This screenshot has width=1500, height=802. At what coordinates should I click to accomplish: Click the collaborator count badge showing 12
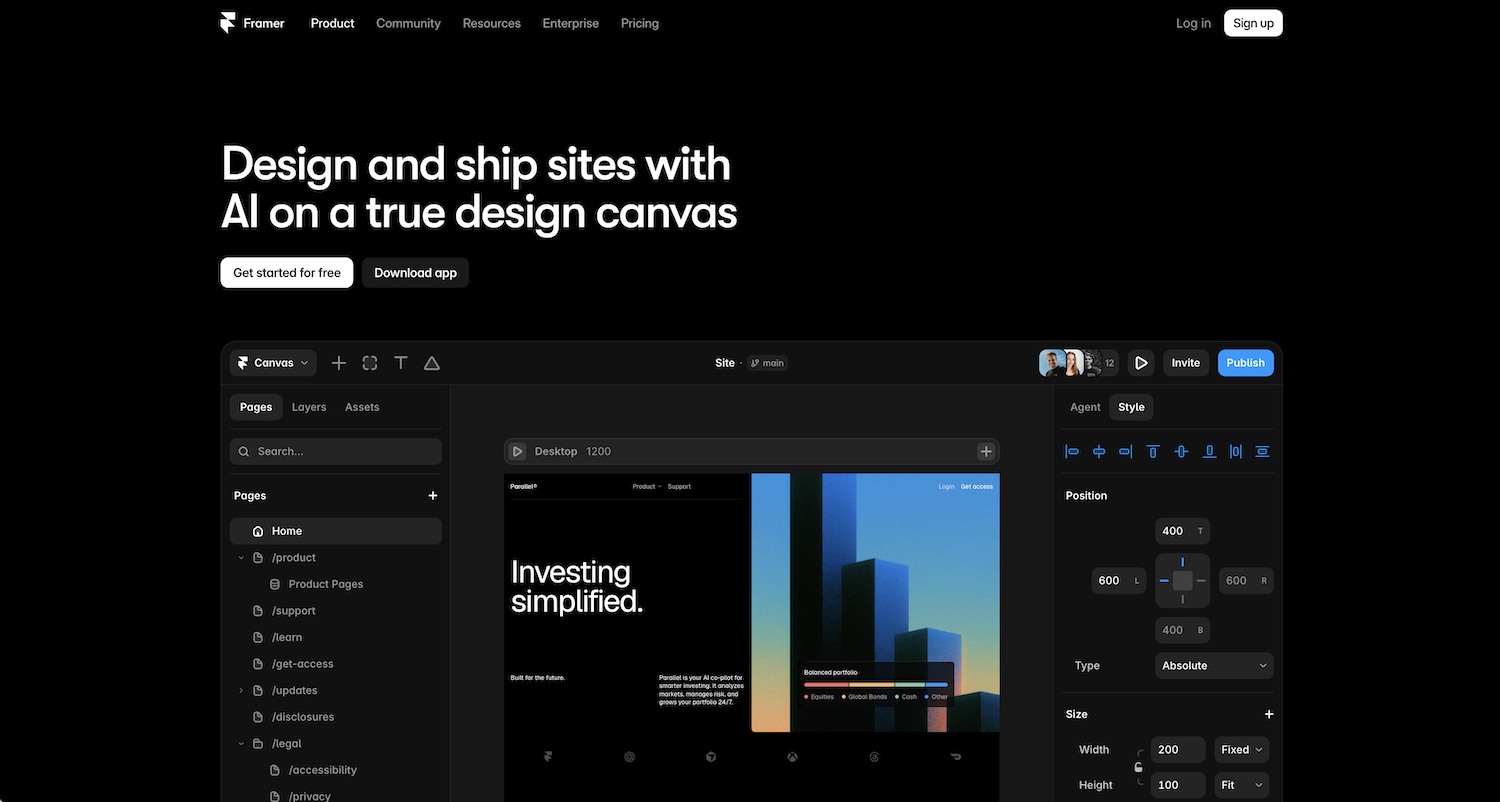pyautogui.click(x=1109, y=363)
